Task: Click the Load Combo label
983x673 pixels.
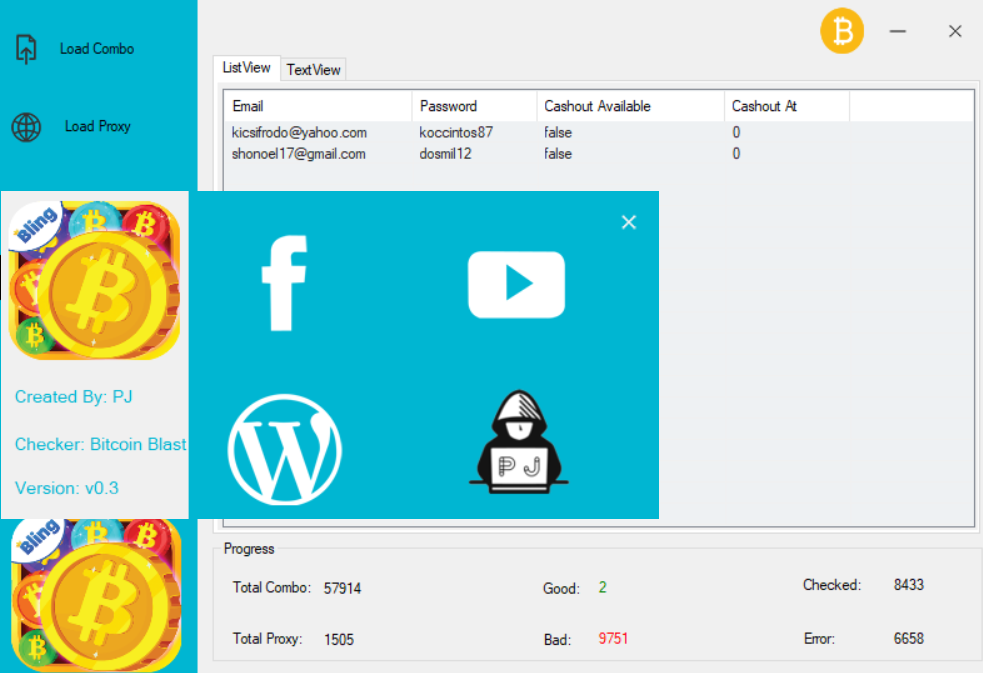Action: (x=97, y=49)
